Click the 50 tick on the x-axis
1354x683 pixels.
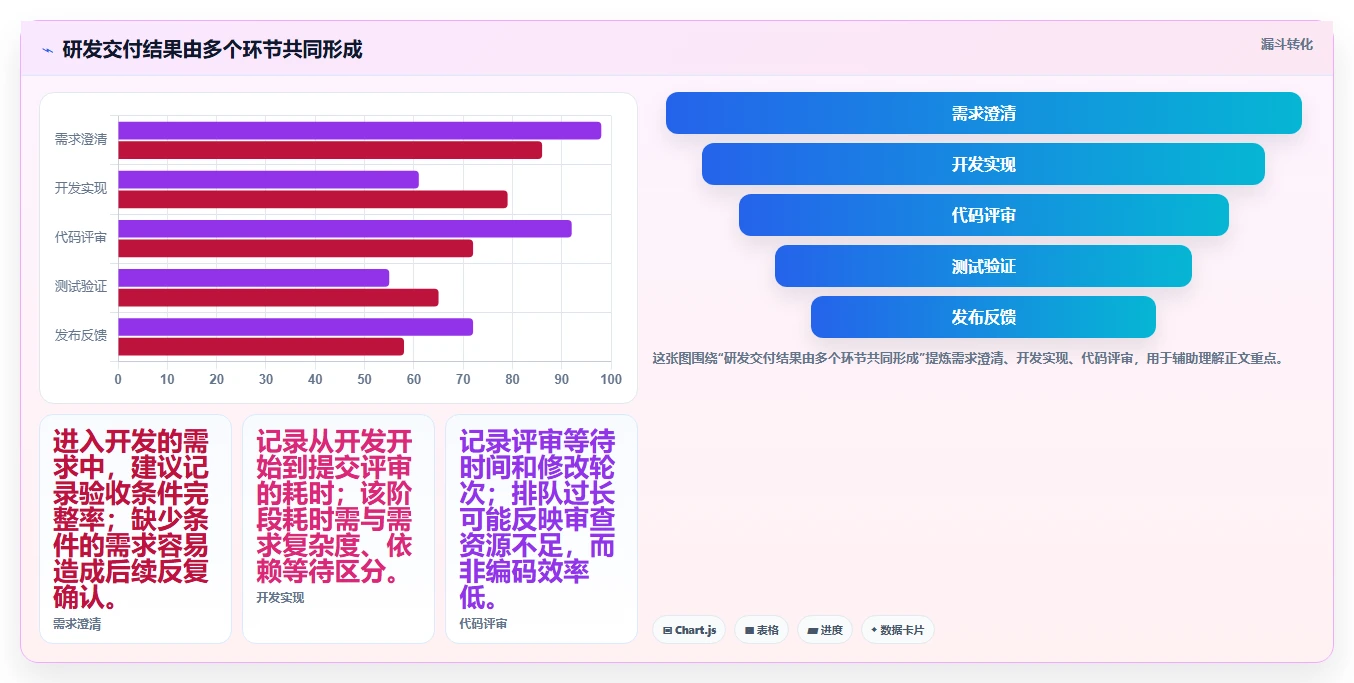365,379
